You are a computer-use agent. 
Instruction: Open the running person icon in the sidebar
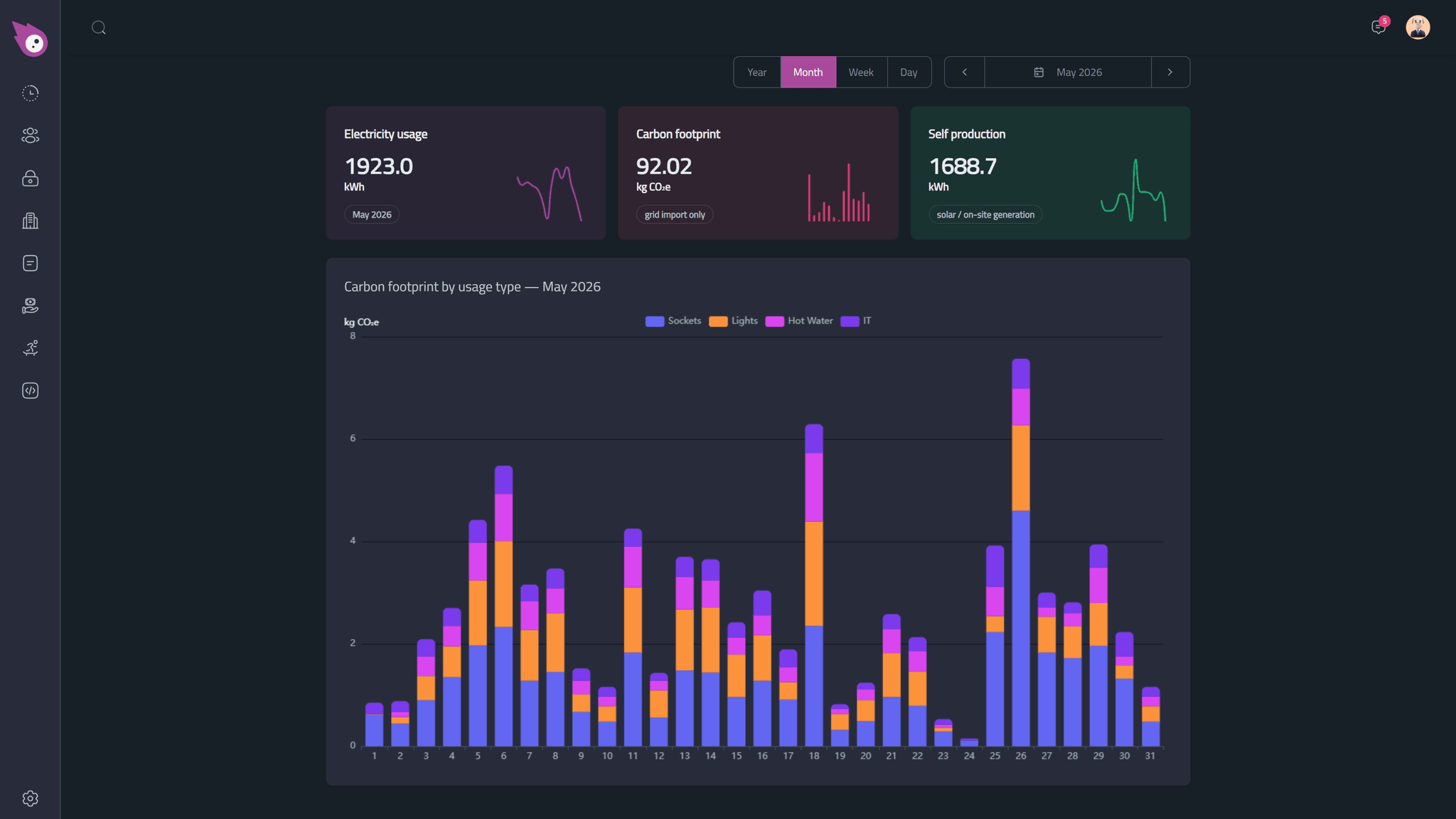[30, 348]
